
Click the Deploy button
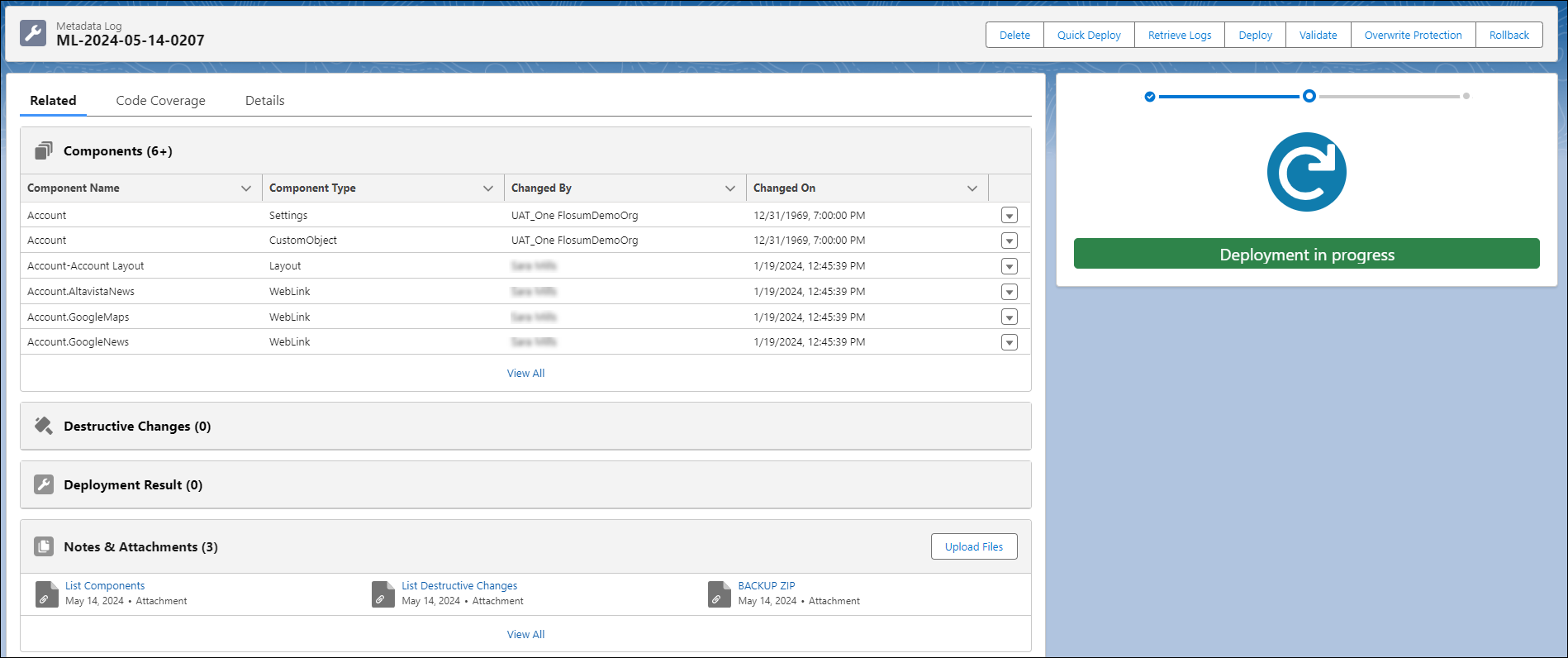point(1255,35)
